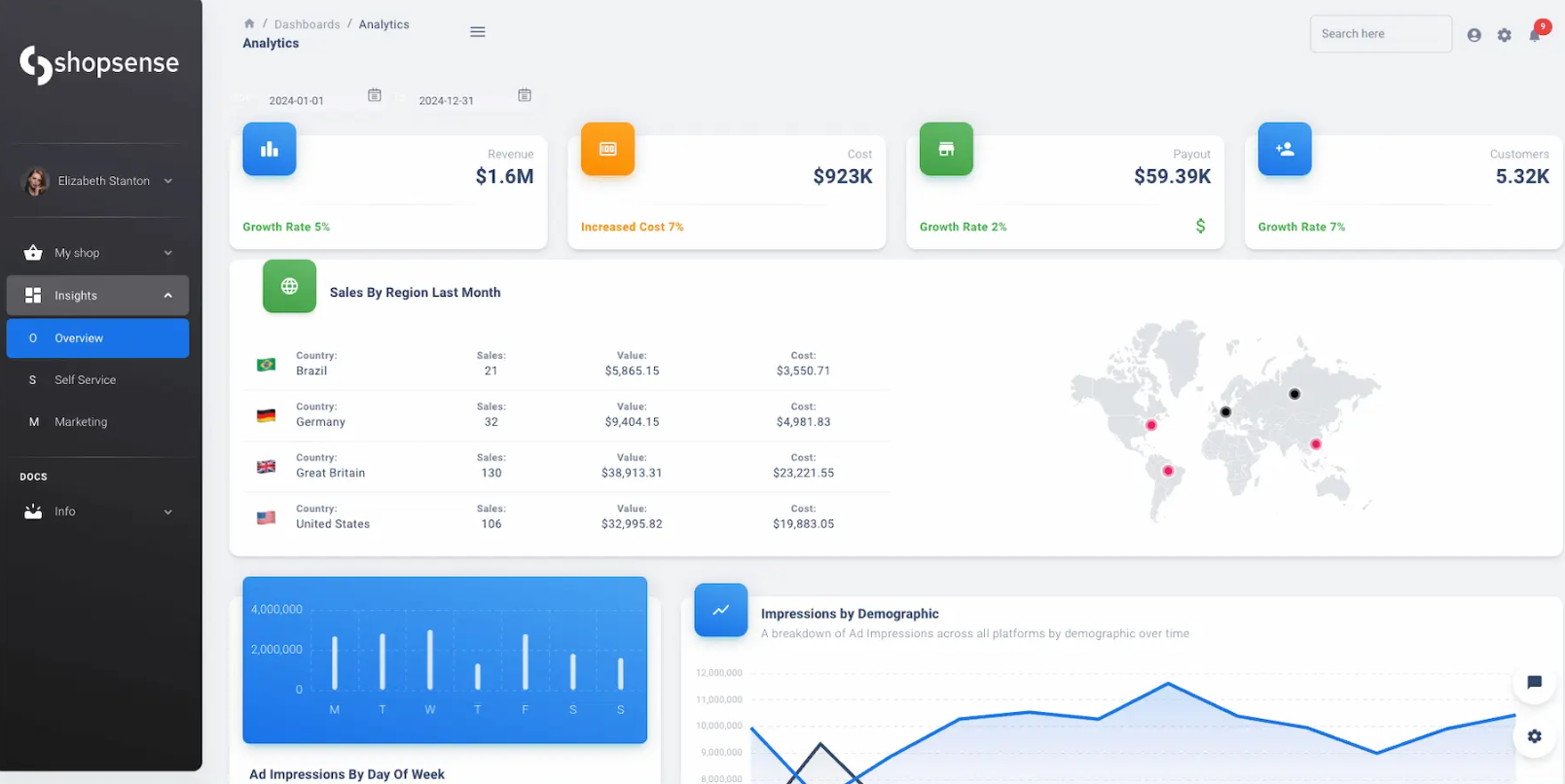Open the notifications bell with badge
The width and height of the screenshot is (1565, 784).
click(1535, 35)
